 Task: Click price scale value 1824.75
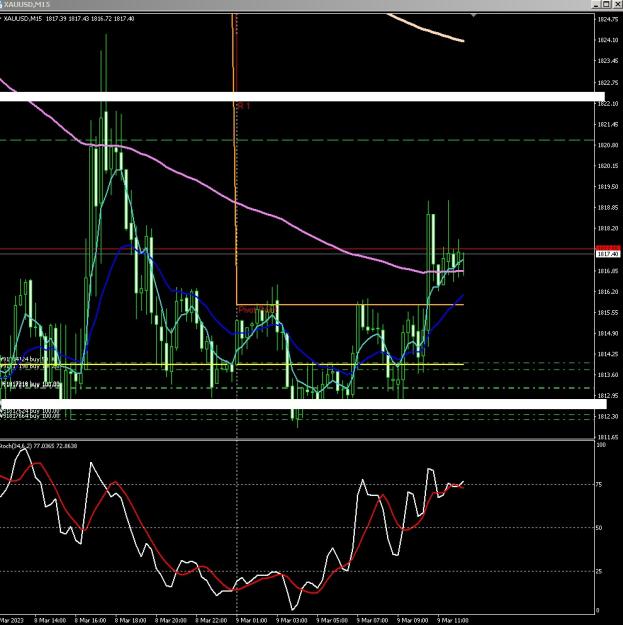pyautogui.click(x=608, y=19)
